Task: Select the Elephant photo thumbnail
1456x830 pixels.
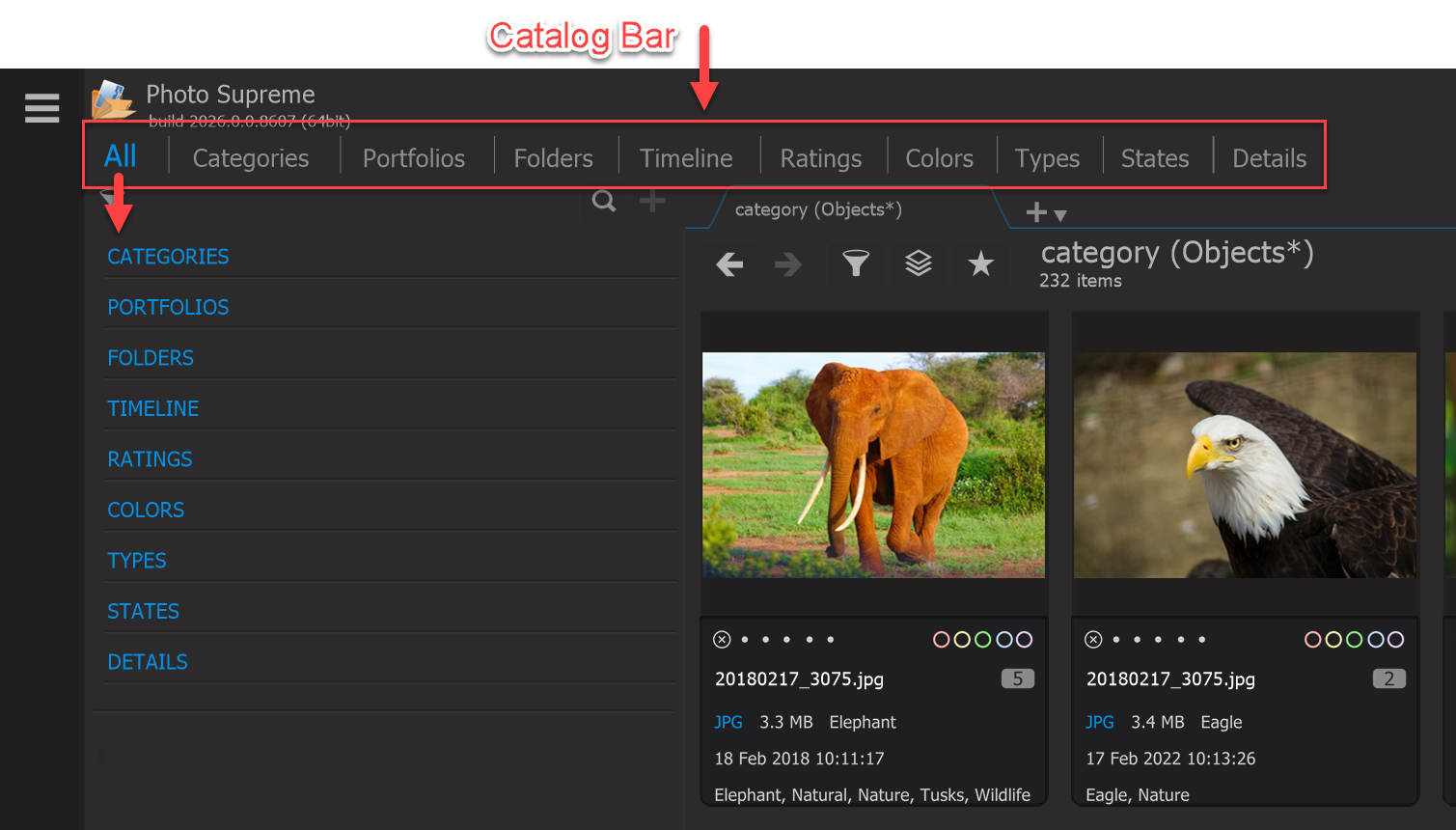Action: coord(873,465)
